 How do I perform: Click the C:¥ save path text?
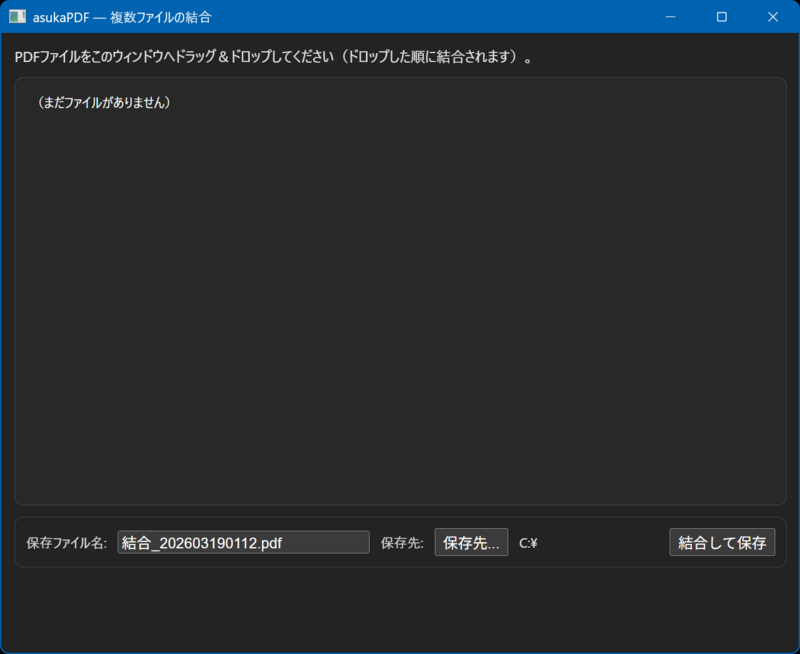529,544
